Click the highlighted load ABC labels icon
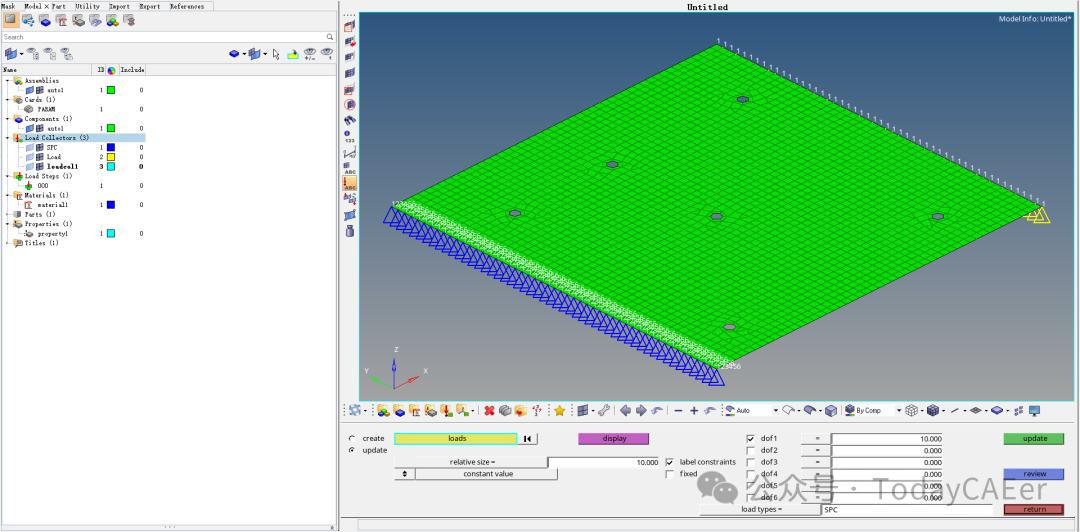 [350, 183]
